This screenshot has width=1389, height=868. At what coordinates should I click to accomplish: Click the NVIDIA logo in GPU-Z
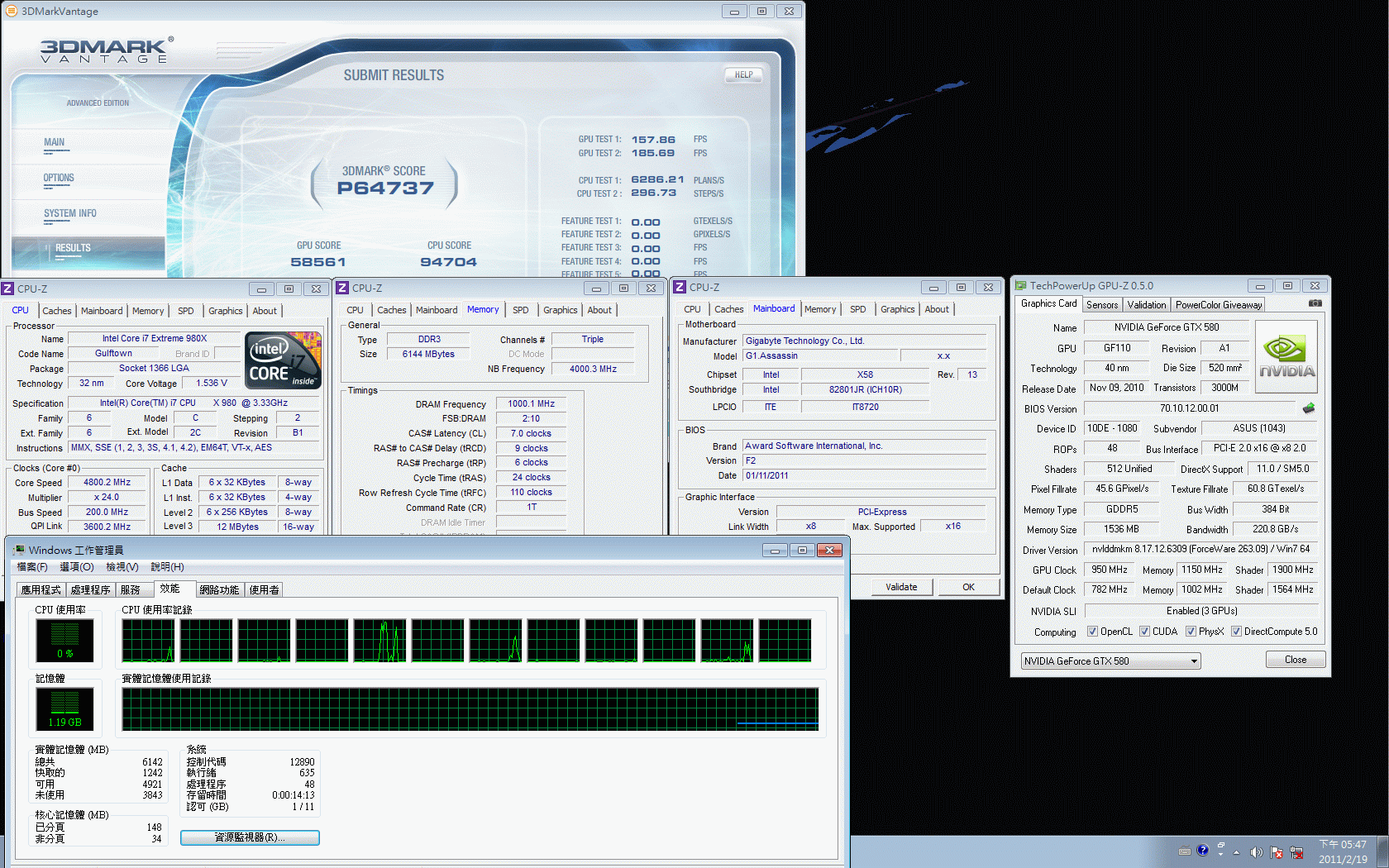(x=1286, y=356)
